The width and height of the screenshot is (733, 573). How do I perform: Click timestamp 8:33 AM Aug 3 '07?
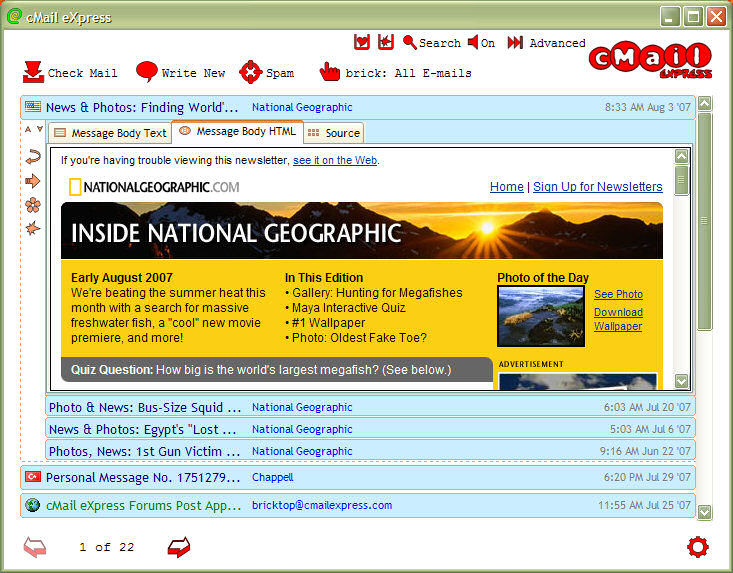tap(647, 107)
